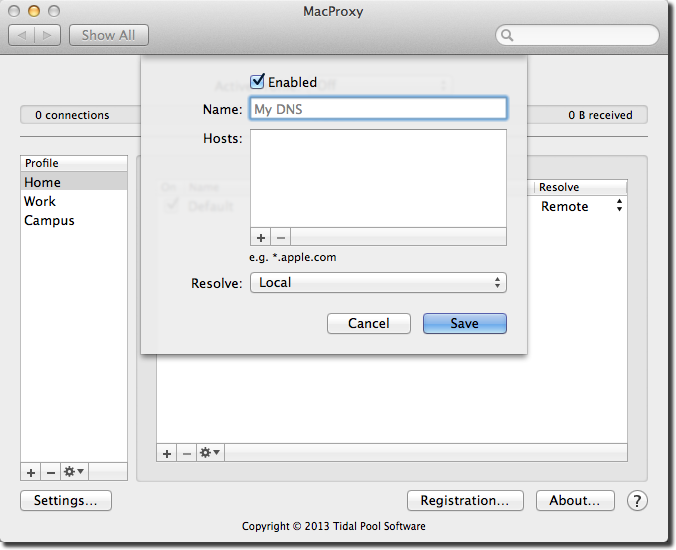Click the search field in the toolbar
The height and width of the screenshot is (550, 676).
tap(577, 35)
